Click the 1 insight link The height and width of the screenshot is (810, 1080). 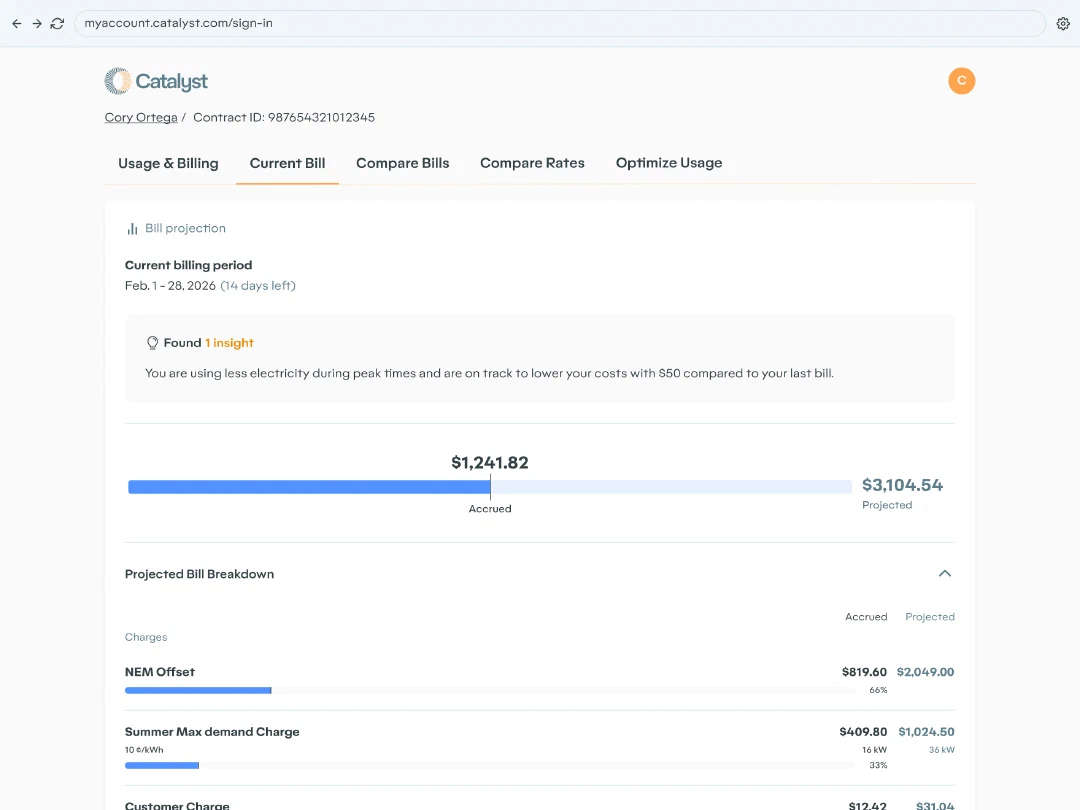229,343
